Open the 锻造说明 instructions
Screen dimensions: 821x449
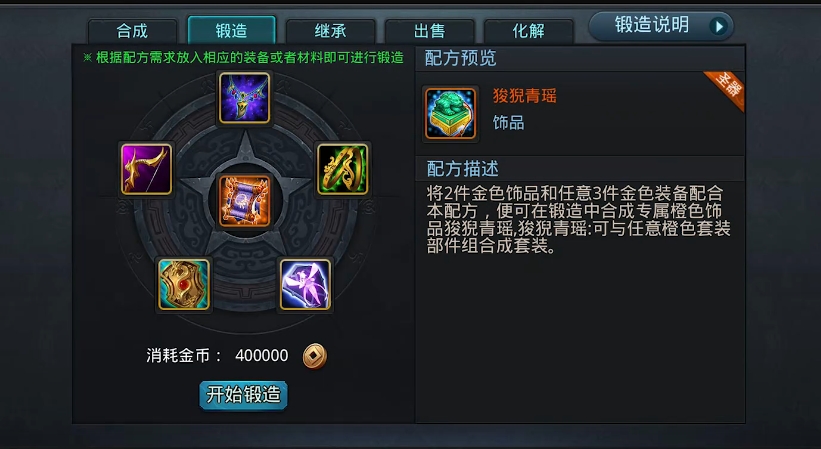[661, 26]
